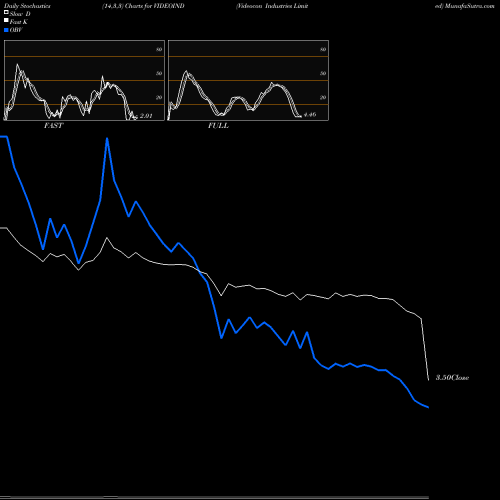The height and width of the screenshot is (500, 500).
Task: Click the 20 level label in FULL chart
Action: click(x=323, y=97)
